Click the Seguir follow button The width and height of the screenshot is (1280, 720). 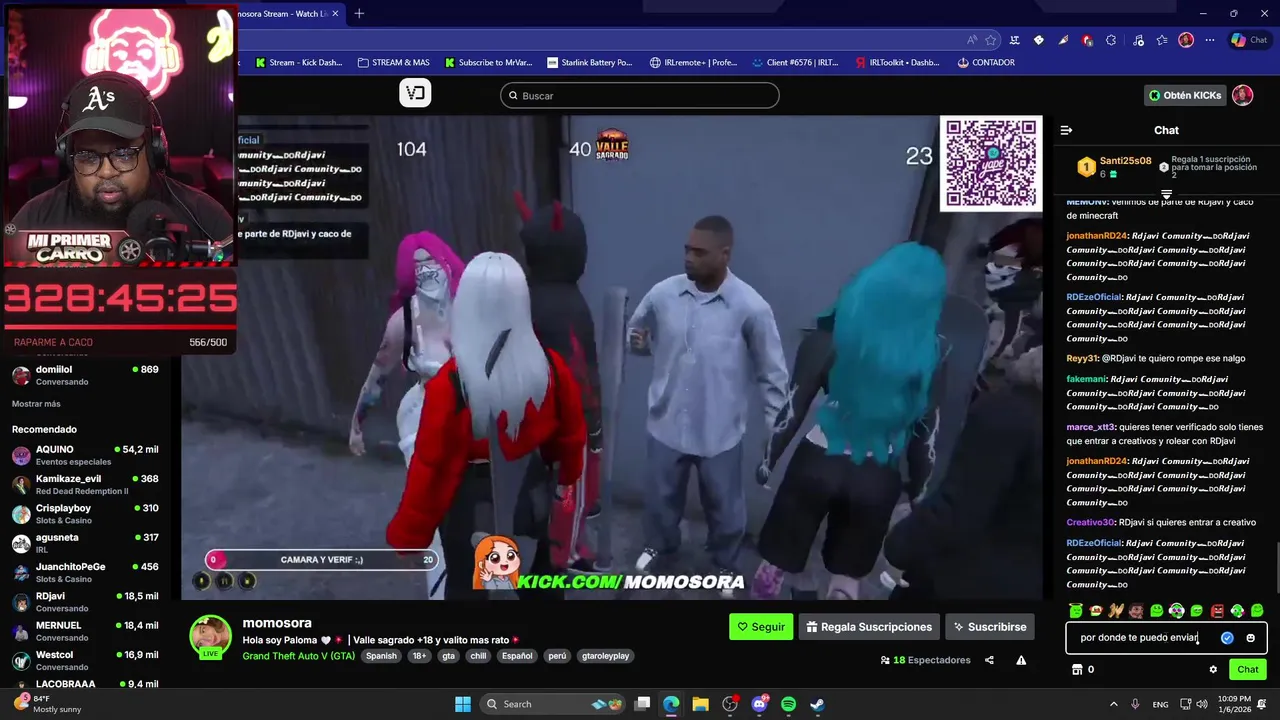click(761, 627)
